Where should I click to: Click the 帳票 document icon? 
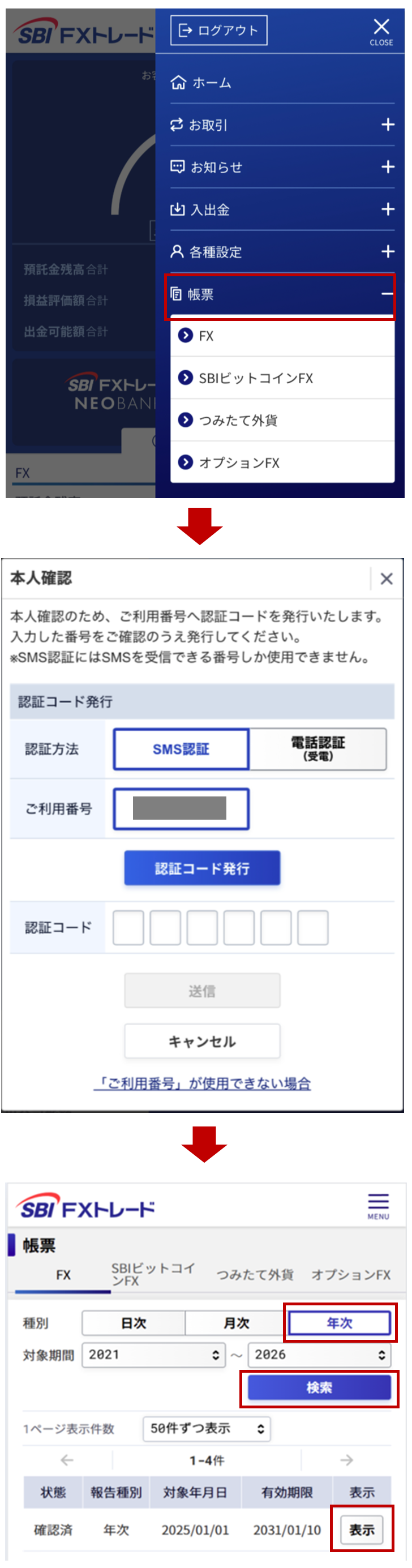click(x=175, y=293)
